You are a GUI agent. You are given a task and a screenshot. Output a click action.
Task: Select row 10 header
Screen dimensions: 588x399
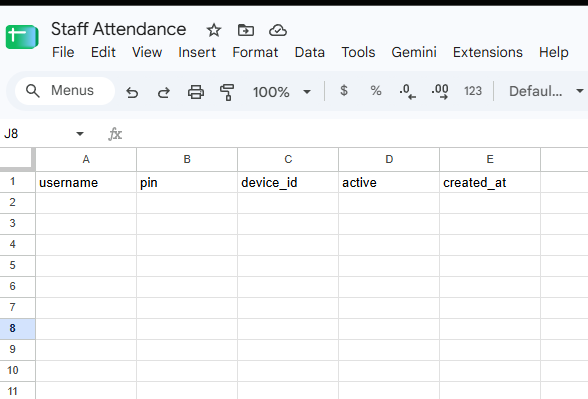pos(17,371)
